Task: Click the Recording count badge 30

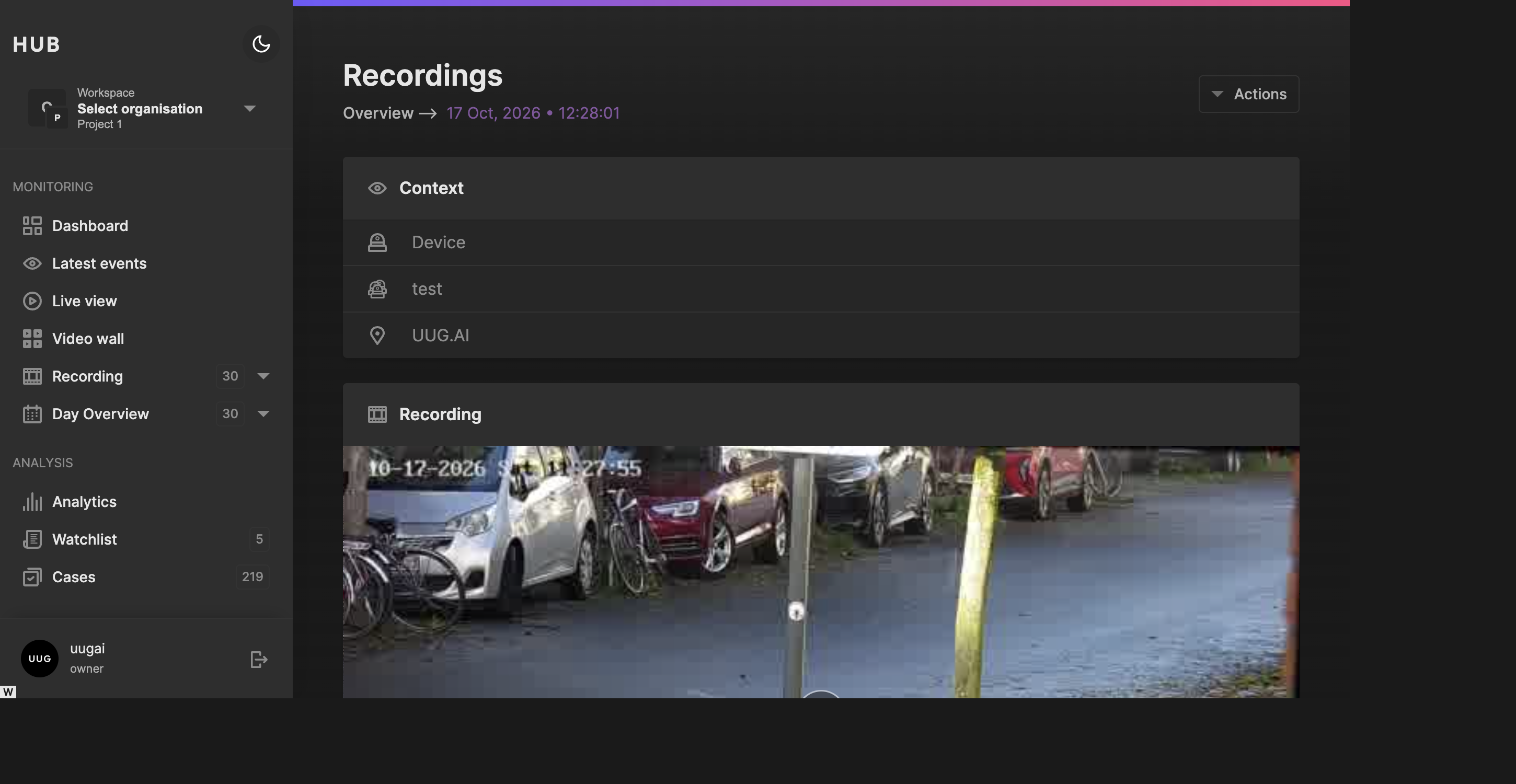Action: coord(230,376)
